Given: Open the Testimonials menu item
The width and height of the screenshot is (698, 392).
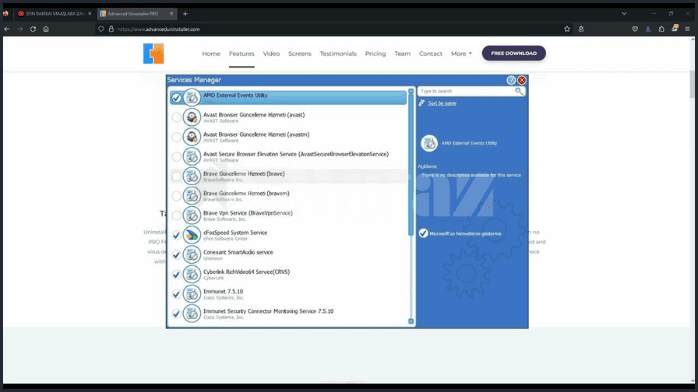Looking at the screenshot, I should point(338,53).
